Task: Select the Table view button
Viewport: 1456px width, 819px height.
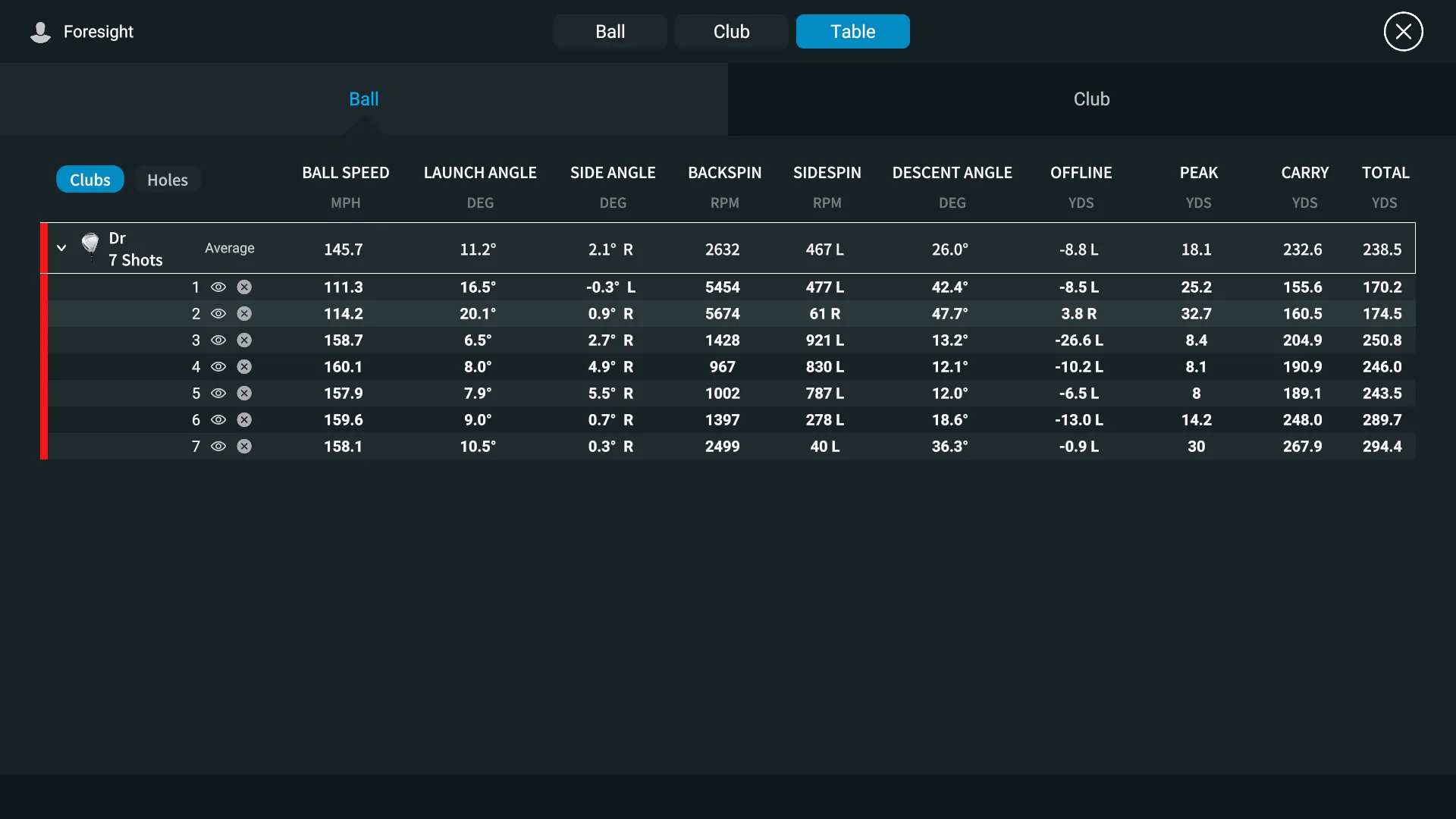Action: point(852,32)
